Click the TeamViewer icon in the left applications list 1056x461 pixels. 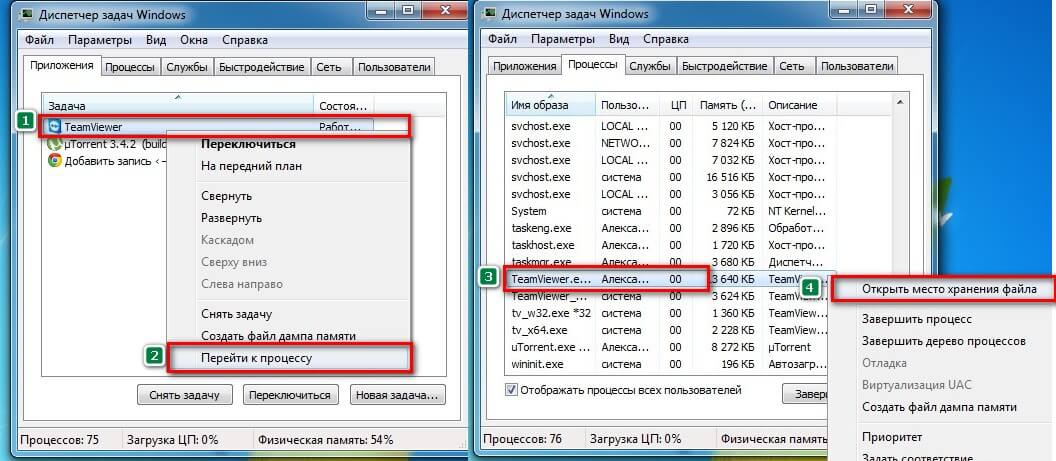click(x=54, y=127)
